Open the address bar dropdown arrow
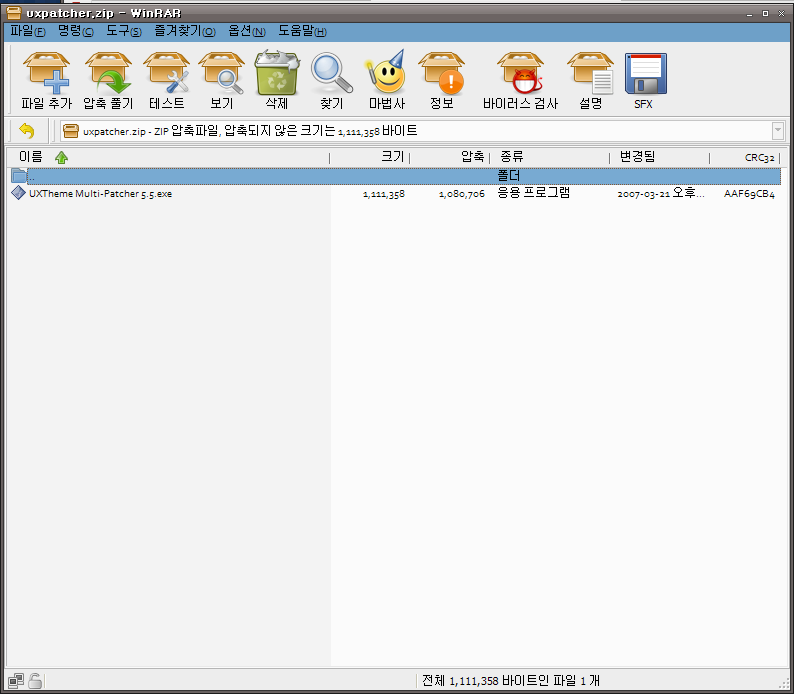This screenshot has height=694, width=794. coord(778,131)
